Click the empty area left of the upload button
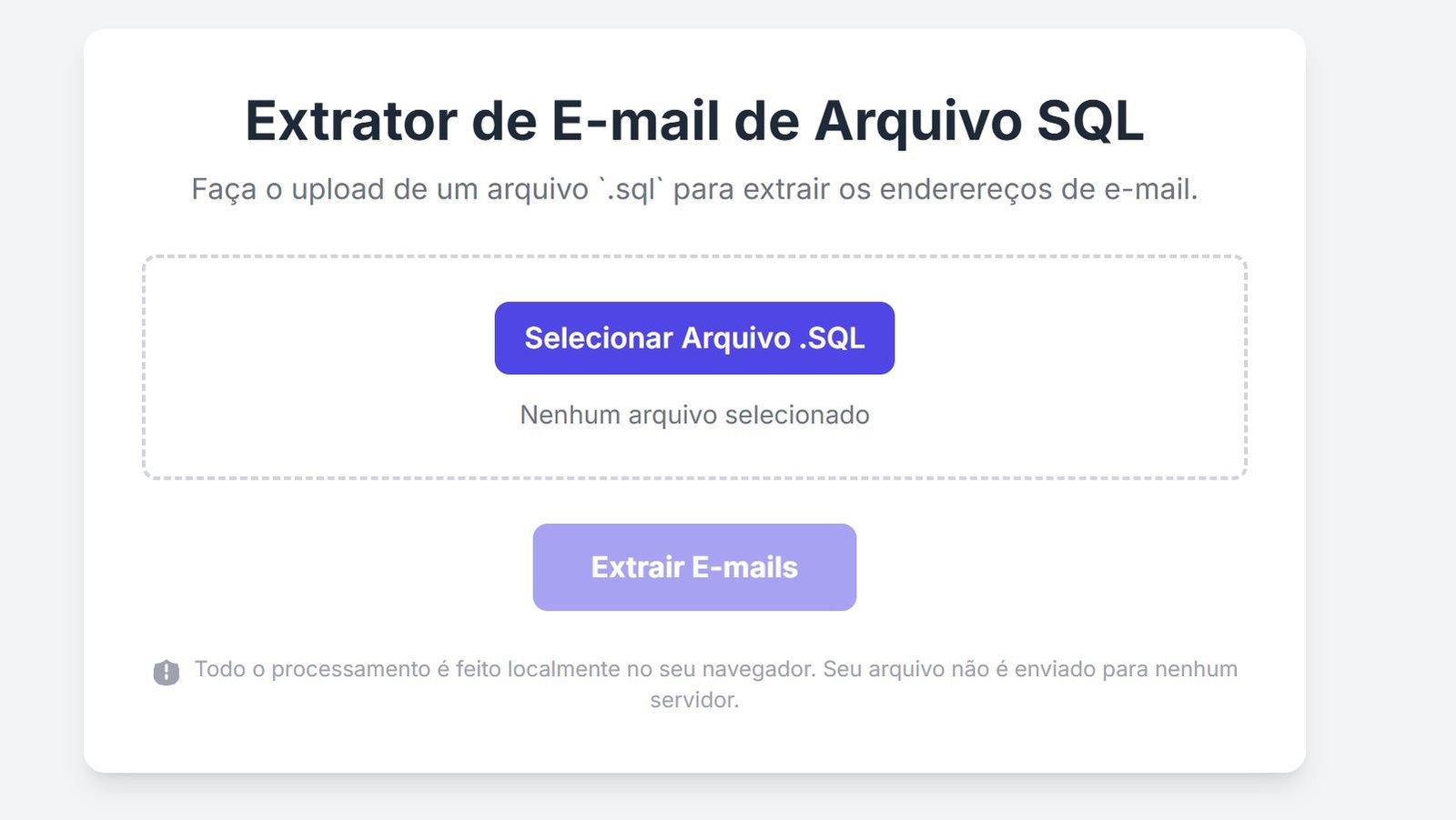Viewport: 1456px width, 820px height. [x=318, y=338]
